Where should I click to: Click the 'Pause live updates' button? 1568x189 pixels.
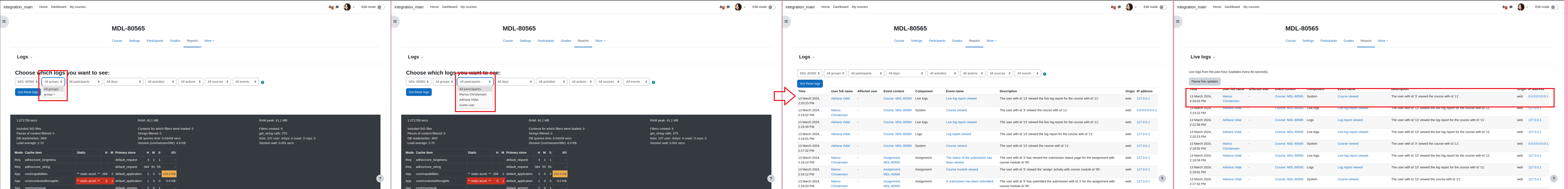[1205, 82]
